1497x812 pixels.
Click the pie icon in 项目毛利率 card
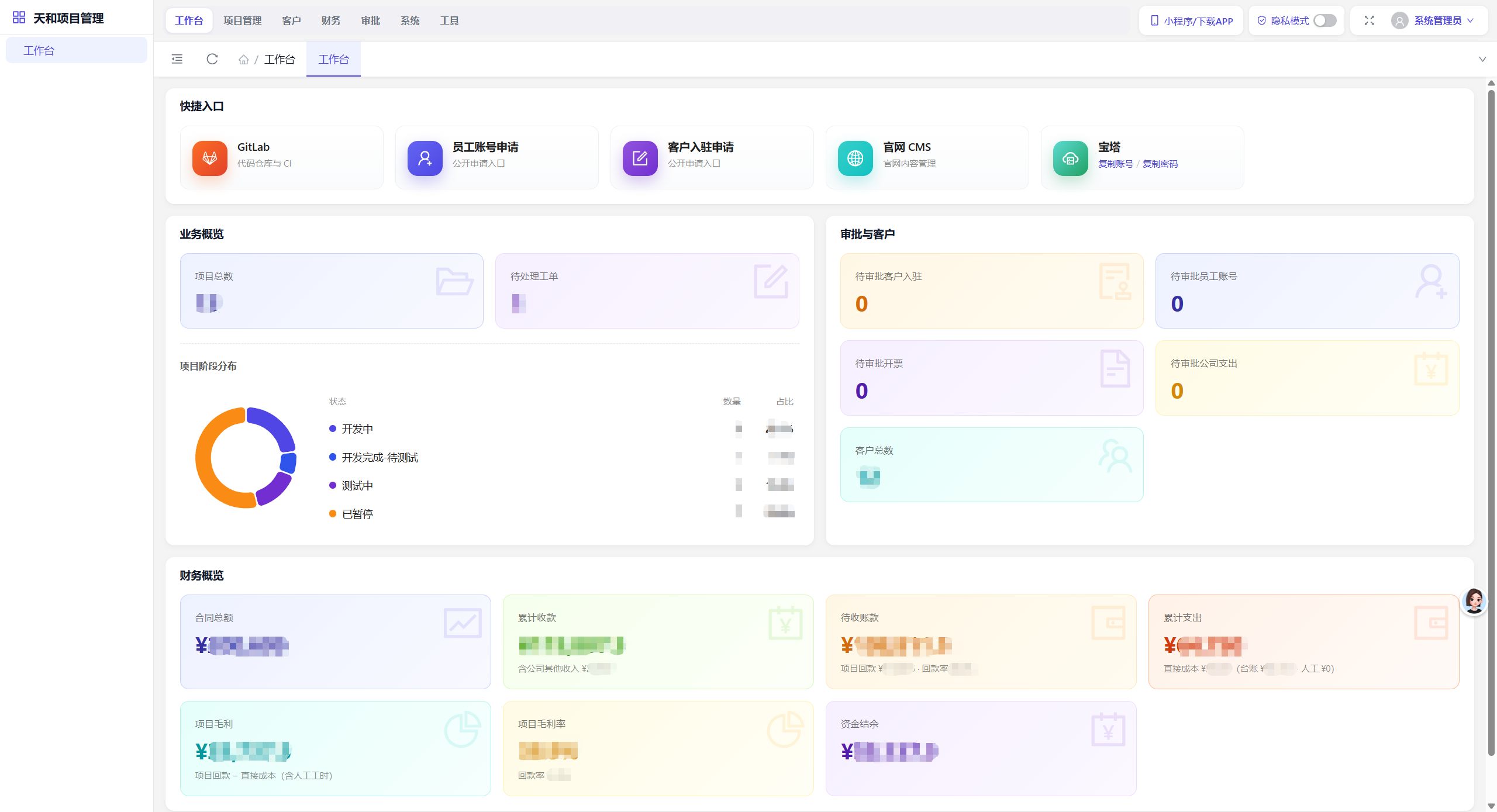click(x=785, y=729)
